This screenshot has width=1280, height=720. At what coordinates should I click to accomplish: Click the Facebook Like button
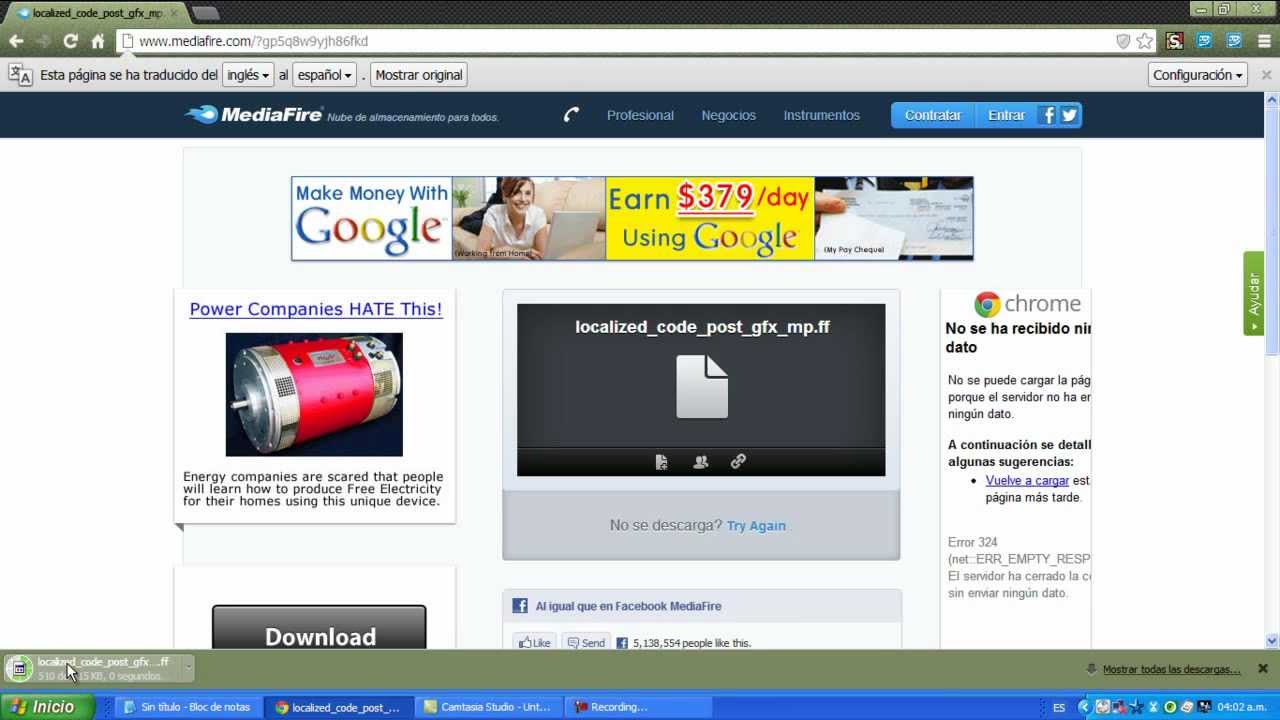(x=533, y=643)
